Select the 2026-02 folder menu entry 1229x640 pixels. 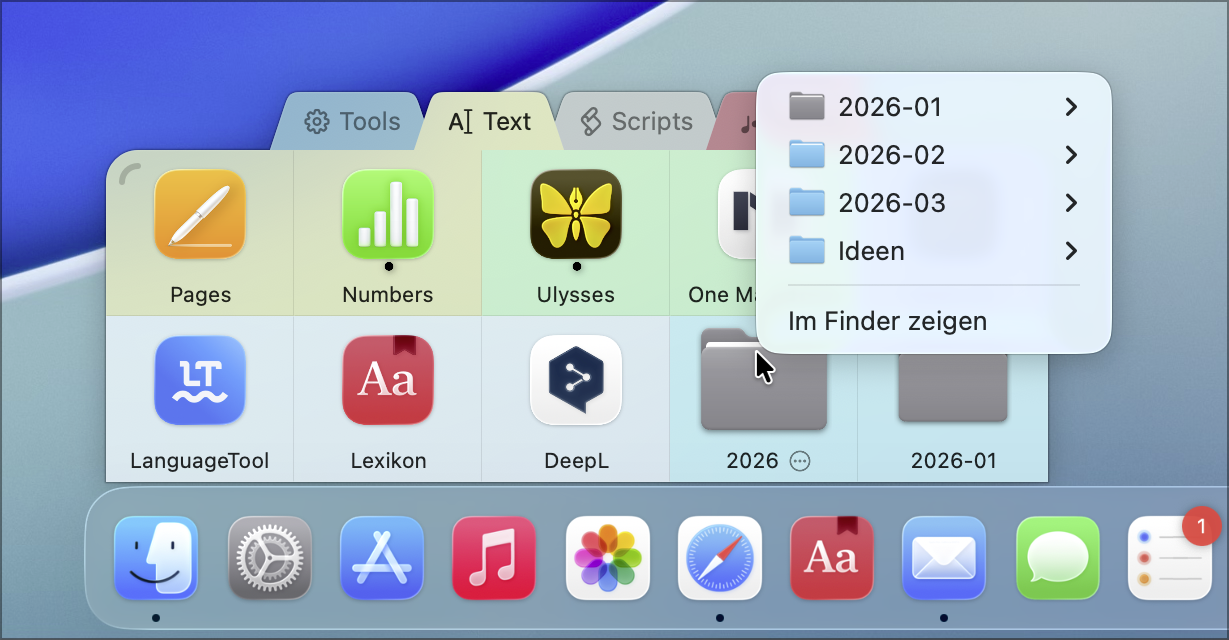click(x=891, y=155)
